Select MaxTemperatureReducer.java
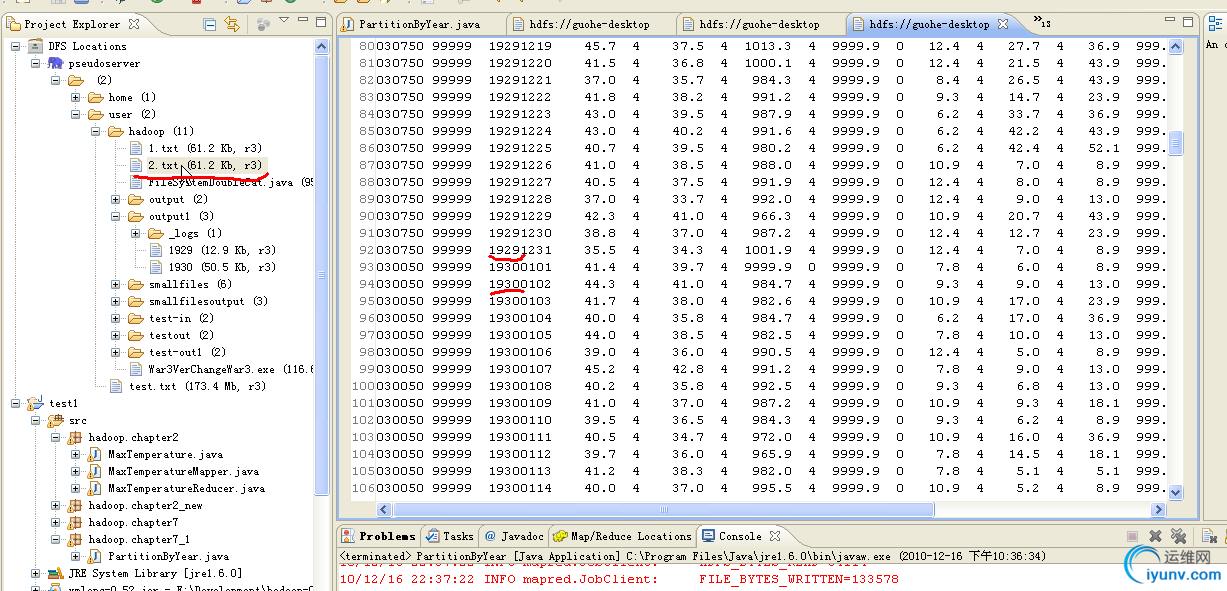Screen dimensions: 1227x591 coord(178,488)
